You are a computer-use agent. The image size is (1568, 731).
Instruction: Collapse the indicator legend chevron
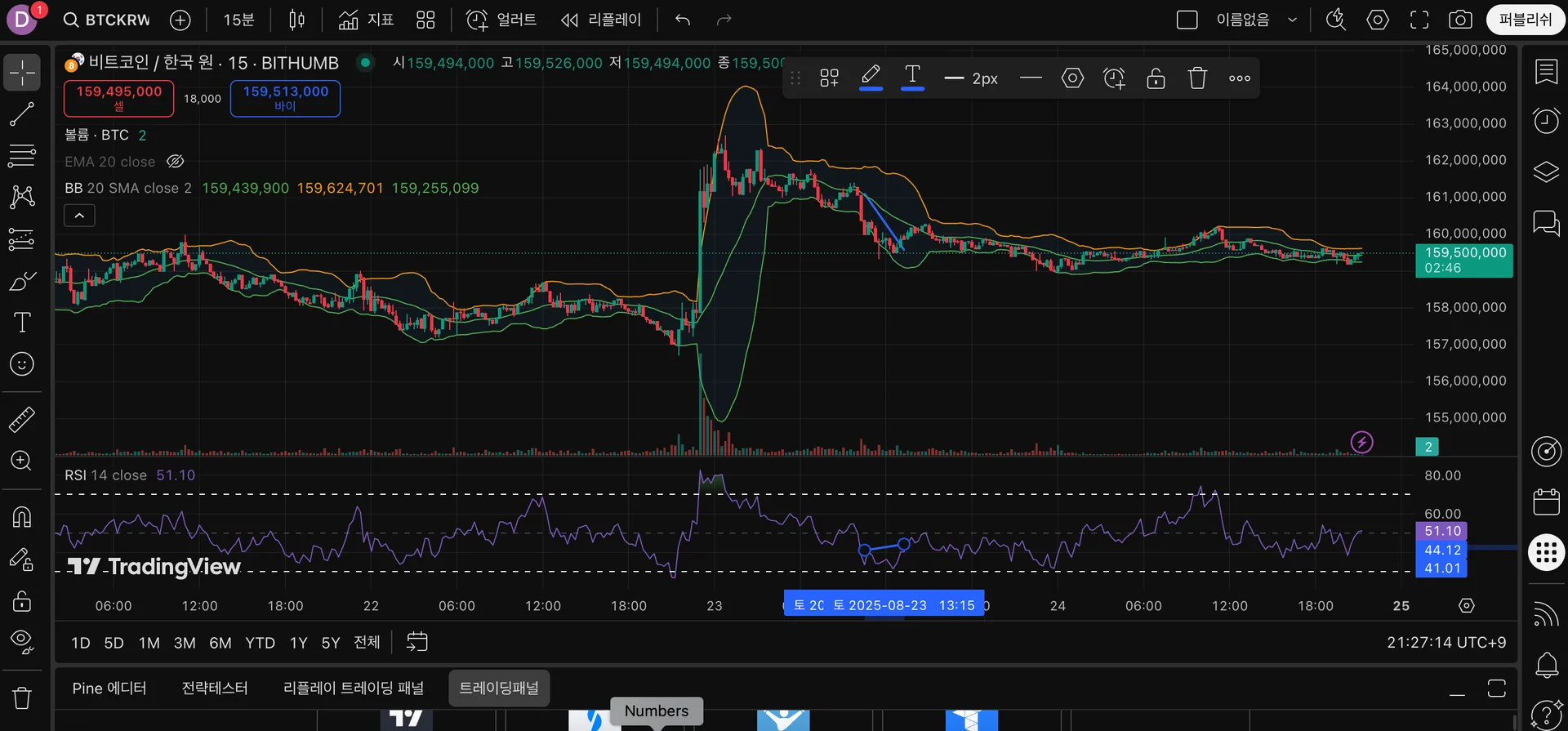tap(79, 216)
